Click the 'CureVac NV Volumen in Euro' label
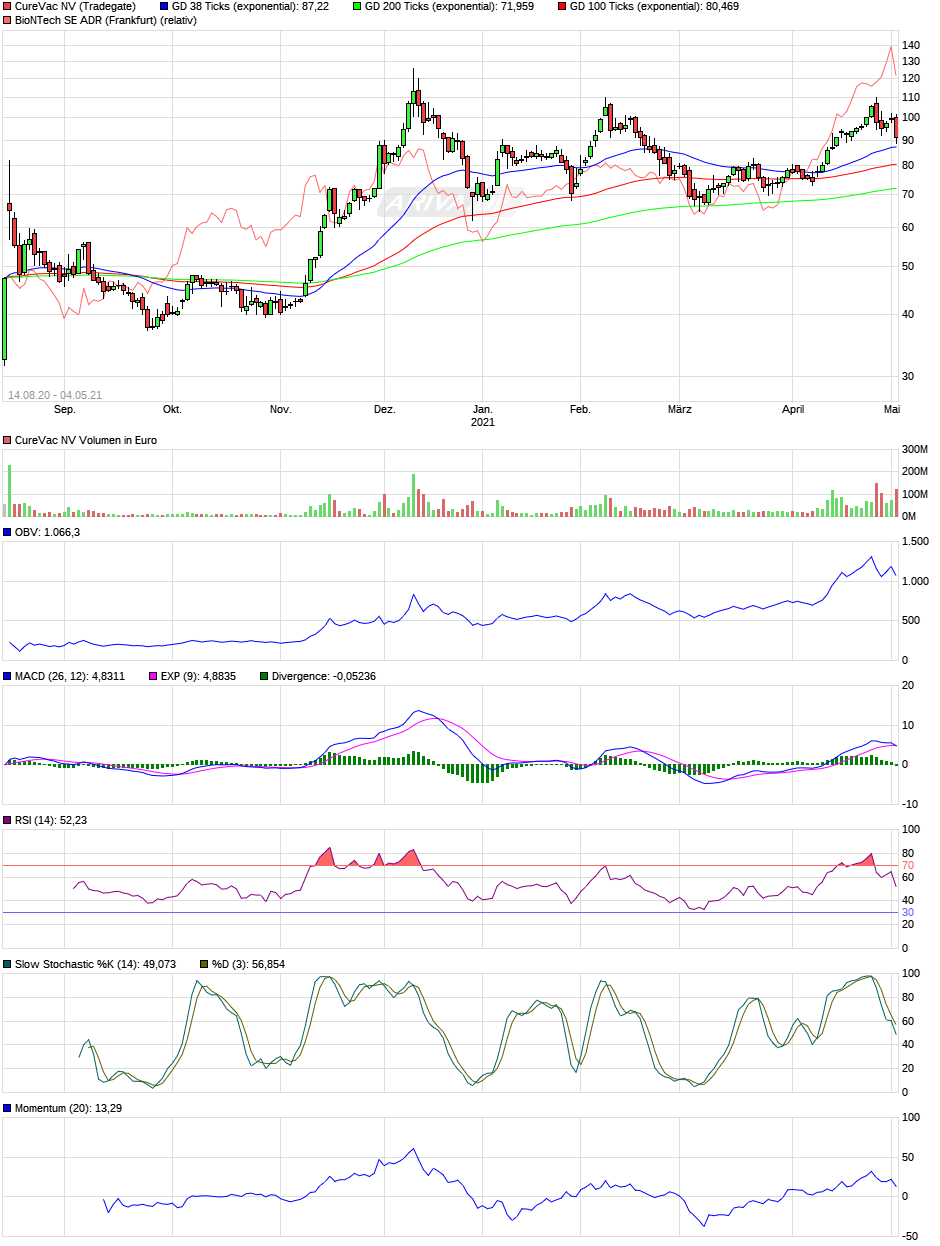Viewport: 940px width, 1246px height. coord(86,440)
